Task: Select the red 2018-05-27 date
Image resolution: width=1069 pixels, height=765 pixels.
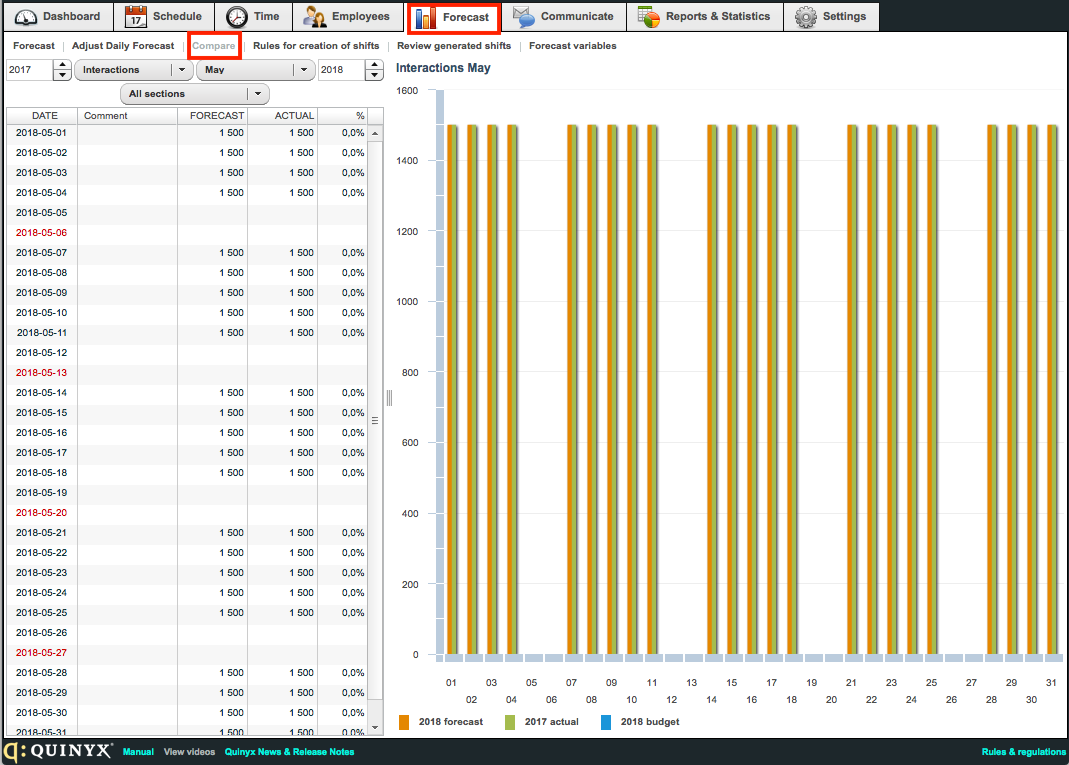Action: click(x=42, y=652)
